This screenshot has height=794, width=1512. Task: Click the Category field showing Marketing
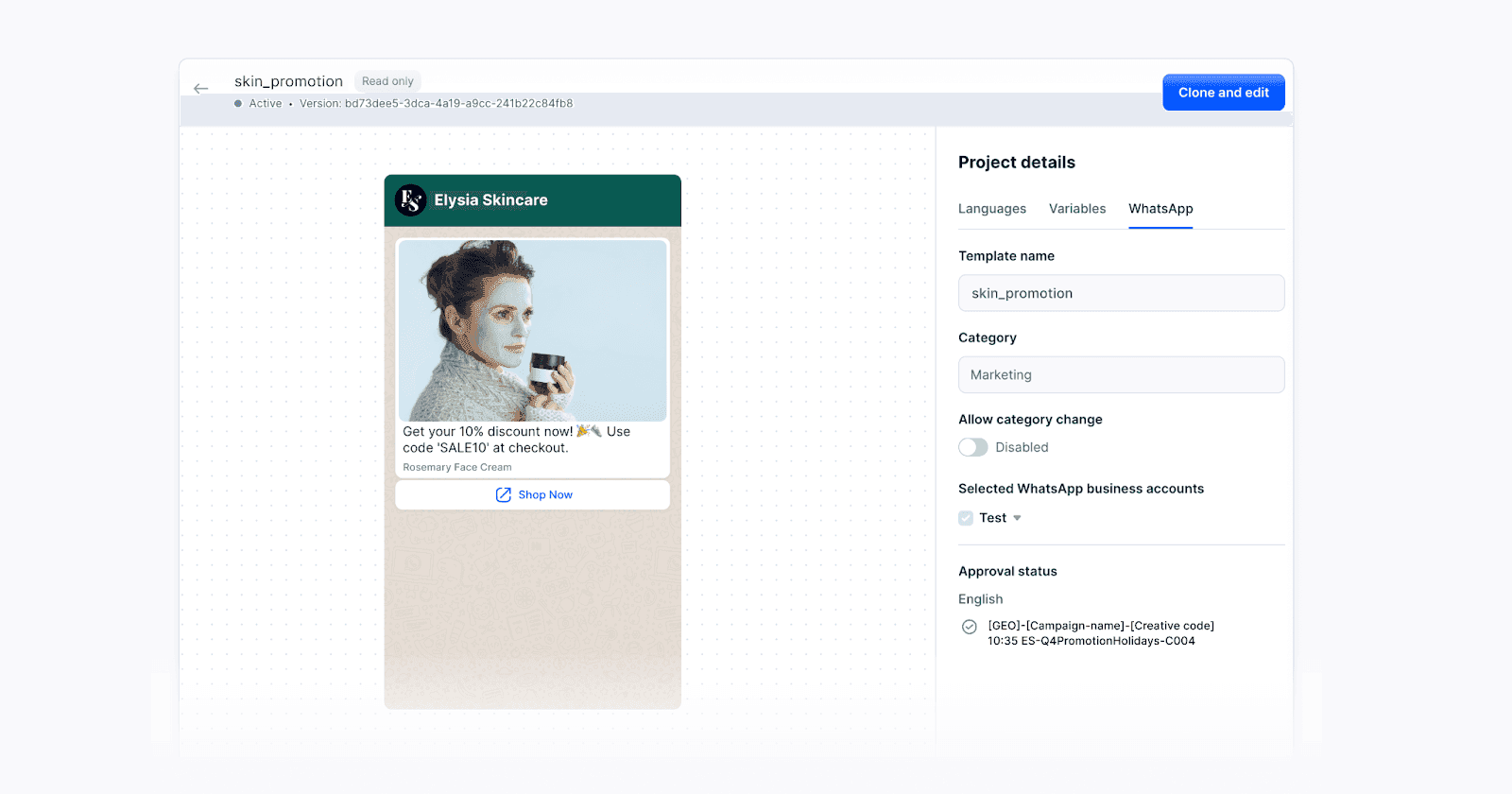coord(1122,374)
